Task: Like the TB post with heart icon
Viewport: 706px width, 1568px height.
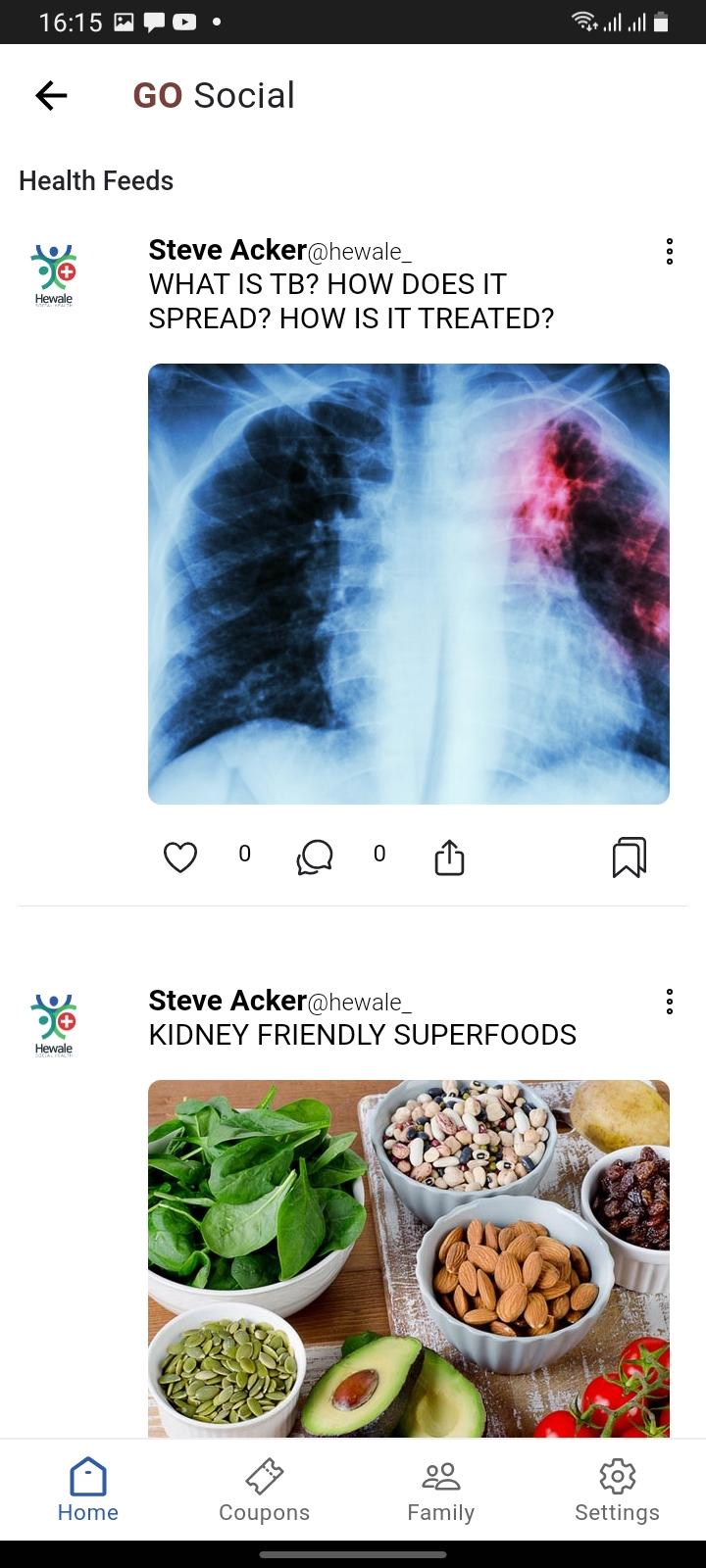Action: click(x=180, y=857)
